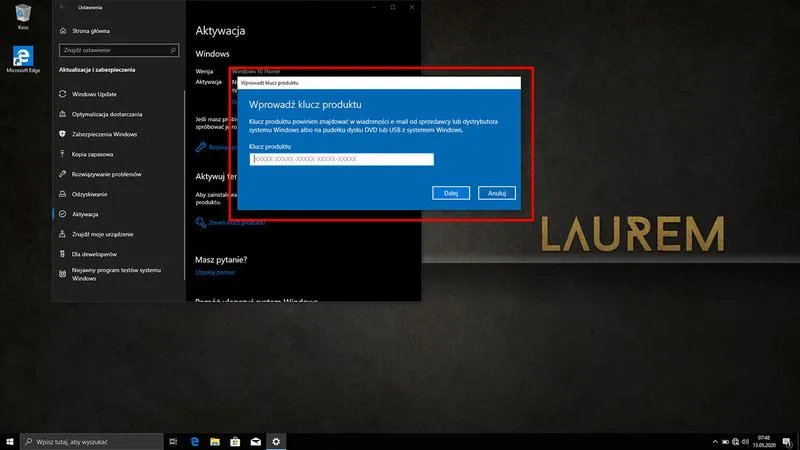Click the Uzyskaj pomoc link
The height and width of the screenshot is (450, 800).
(215, 272)
